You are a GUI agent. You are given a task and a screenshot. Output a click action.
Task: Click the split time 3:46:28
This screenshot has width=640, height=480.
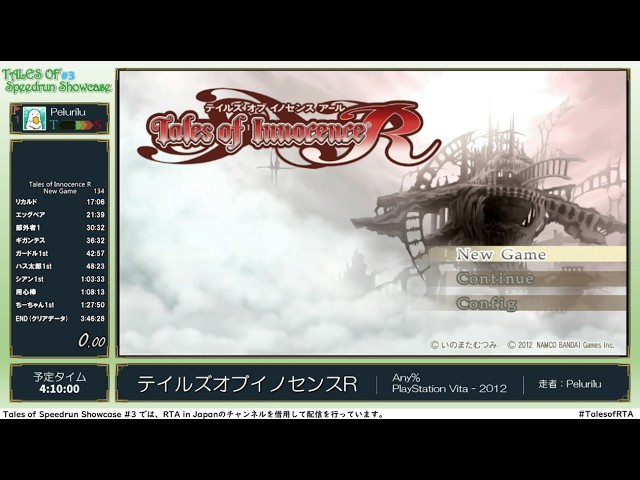(93, 318)
